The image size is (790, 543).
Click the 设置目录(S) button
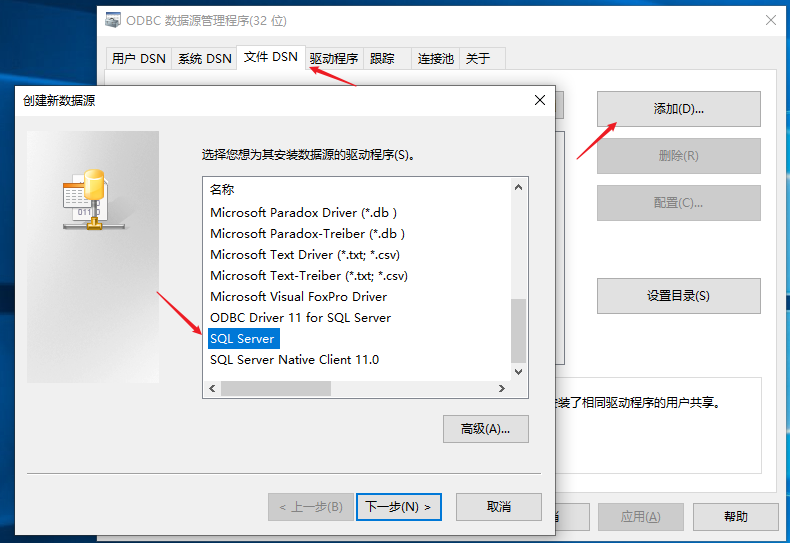(x=679, y=296)
